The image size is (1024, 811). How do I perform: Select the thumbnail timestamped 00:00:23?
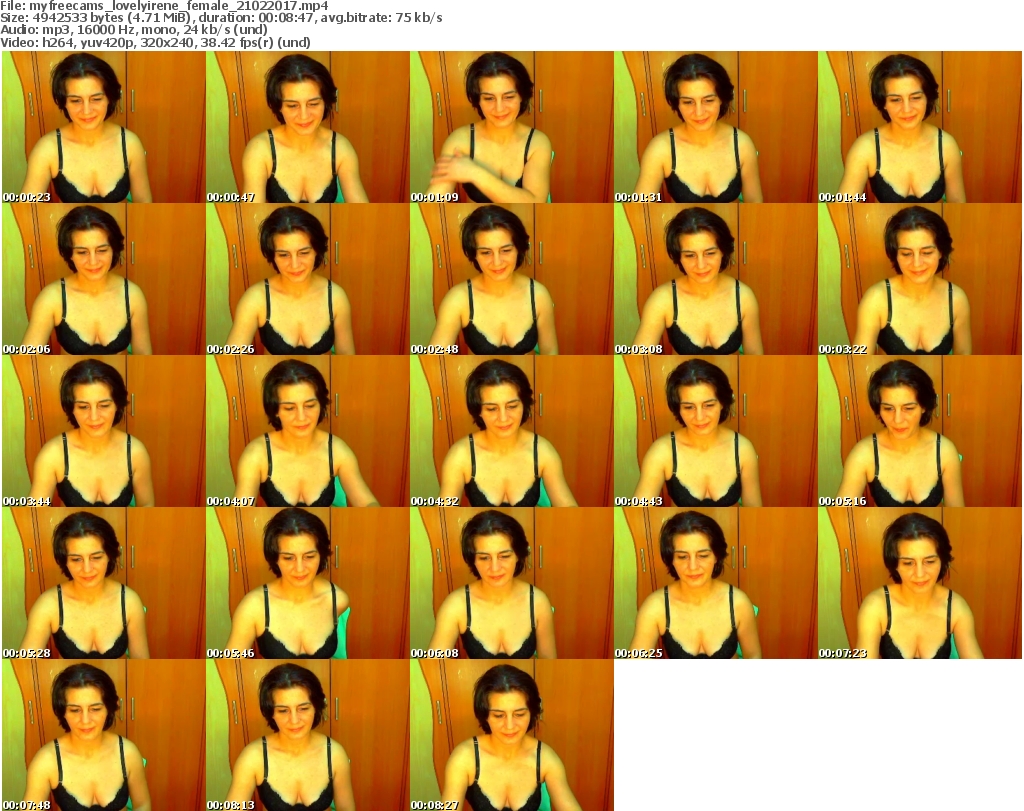pos(104,127)
